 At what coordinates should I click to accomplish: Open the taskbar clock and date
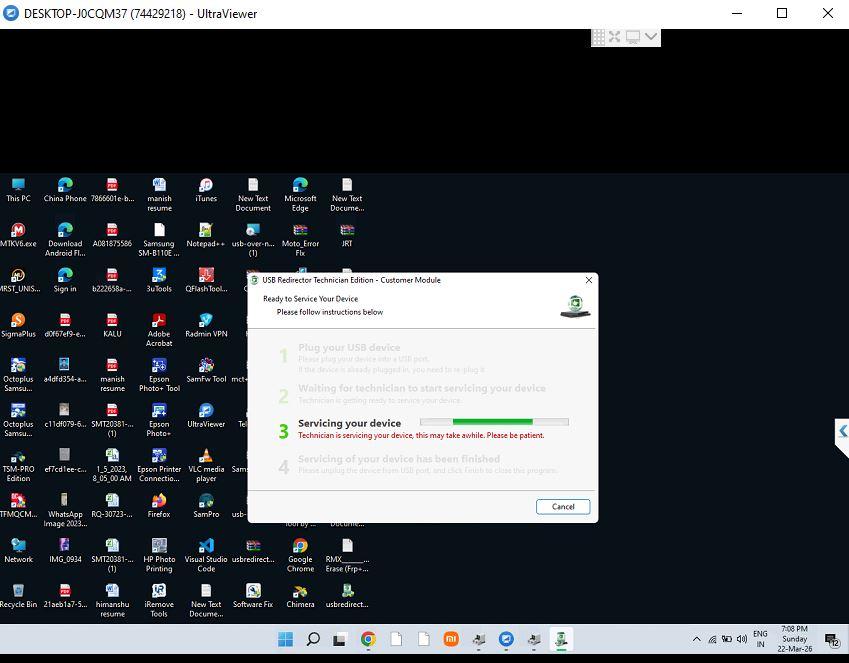(x=795, y=639)
